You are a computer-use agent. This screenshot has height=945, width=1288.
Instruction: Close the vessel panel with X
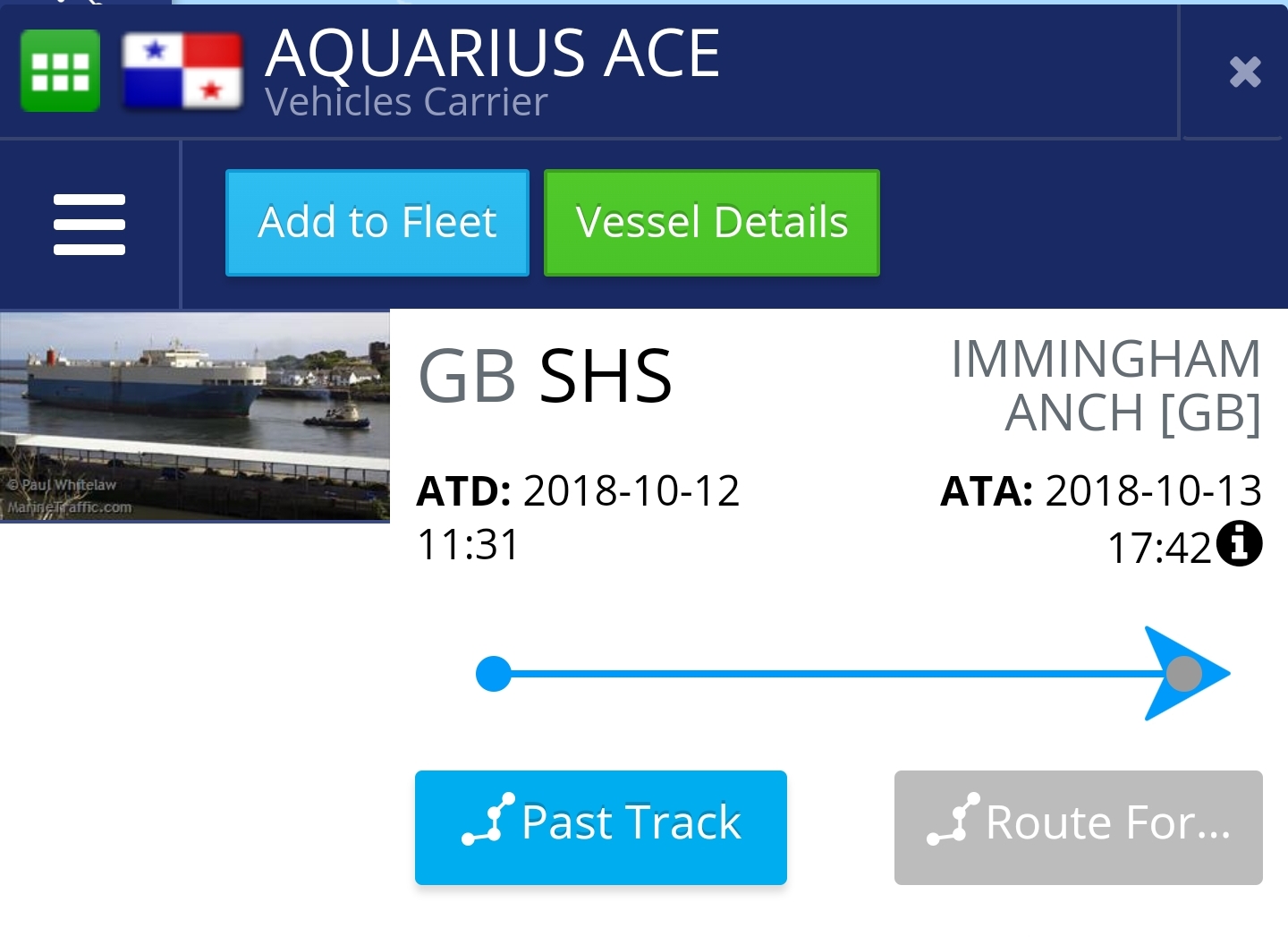point(1244,72)
